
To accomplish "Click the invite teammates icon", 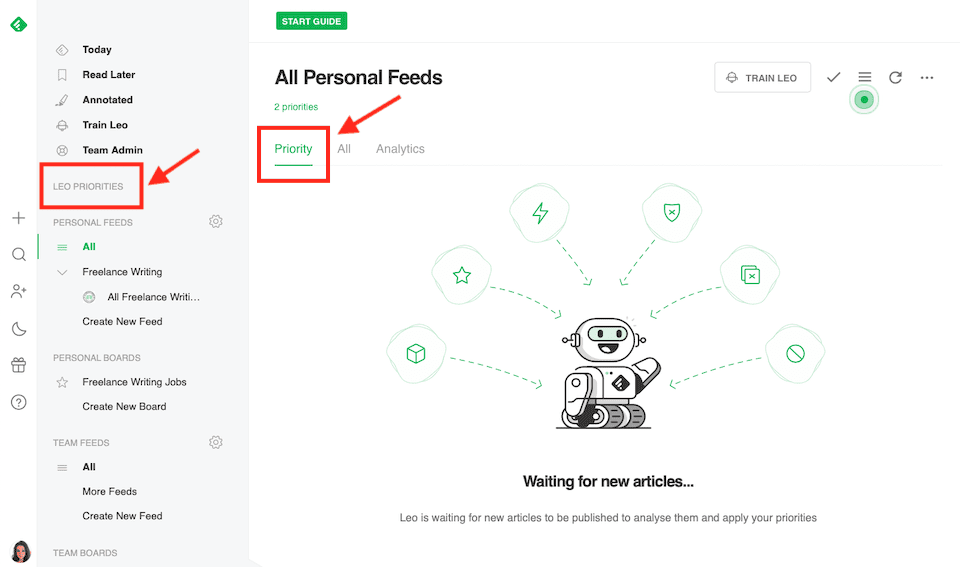I will [18, 291].
